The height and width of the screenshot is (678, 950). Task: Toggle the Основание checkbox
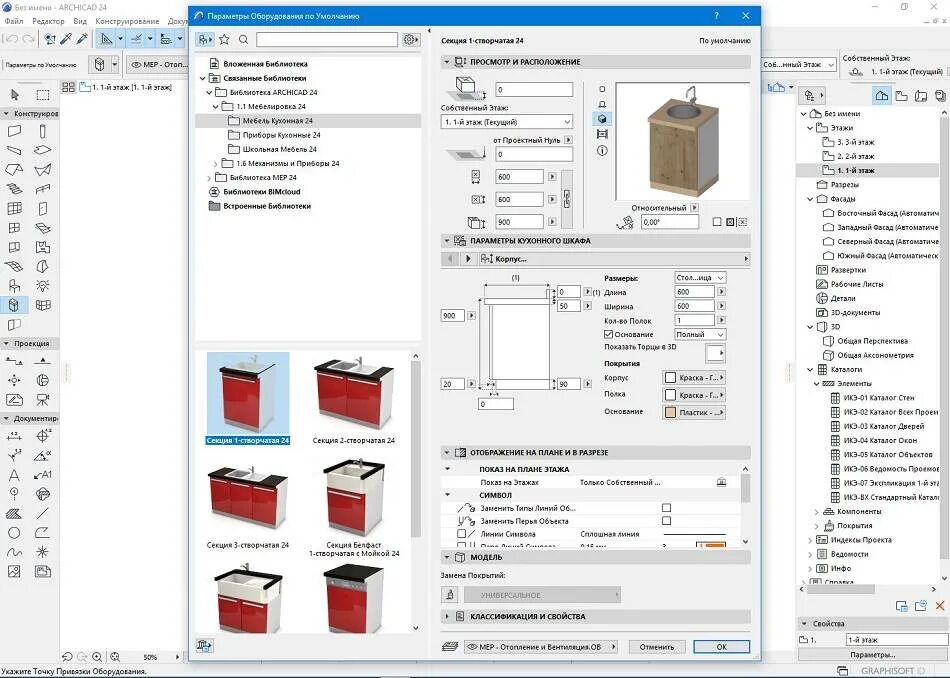tap(608, 334)
